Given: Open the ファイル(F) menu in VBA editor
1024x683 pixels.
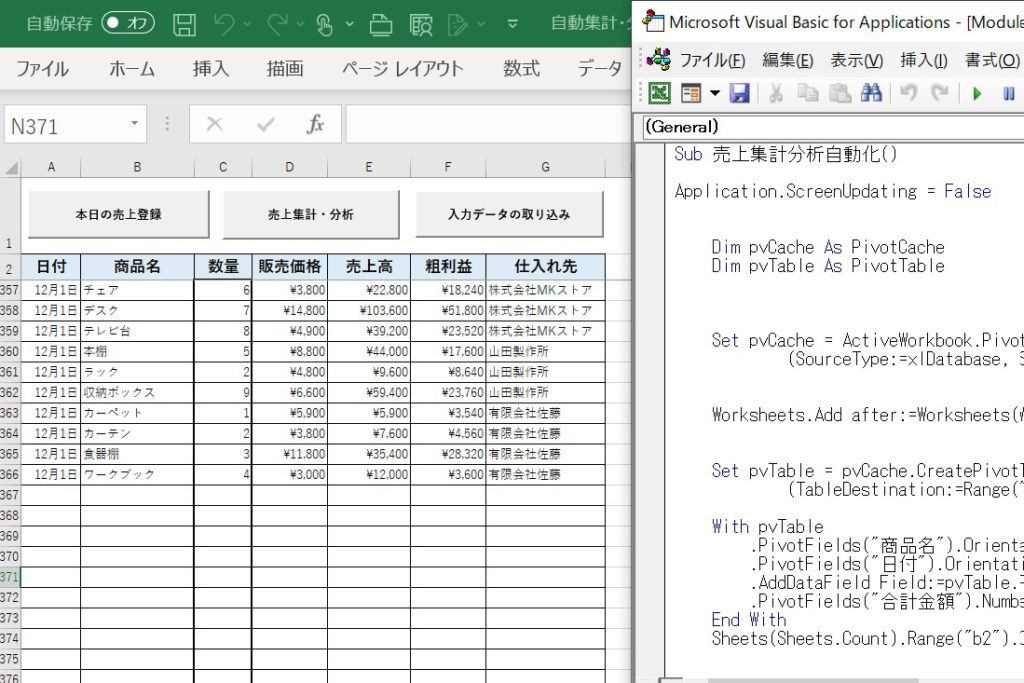Looking at the screenshot, I should [712, 61].
